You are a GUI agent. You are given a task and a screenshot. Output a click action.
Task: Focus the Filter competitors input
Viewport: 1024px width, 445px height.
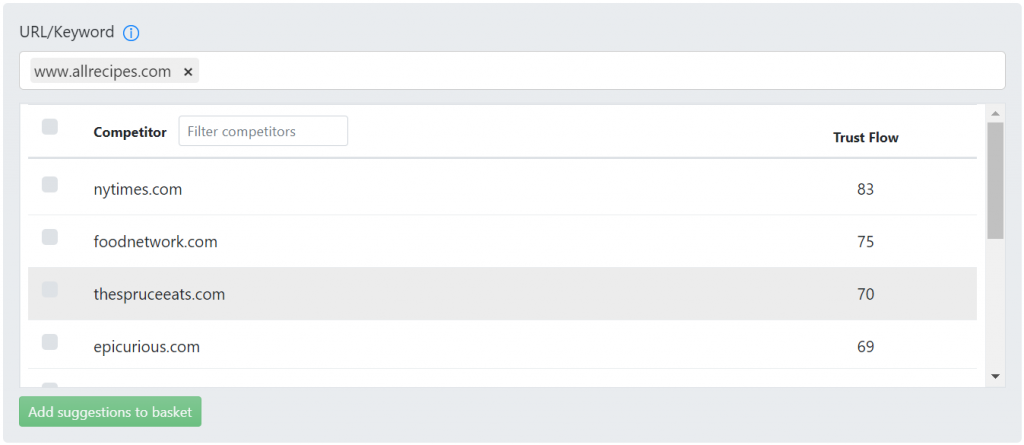pyautogui.click(x=263, y=131)
